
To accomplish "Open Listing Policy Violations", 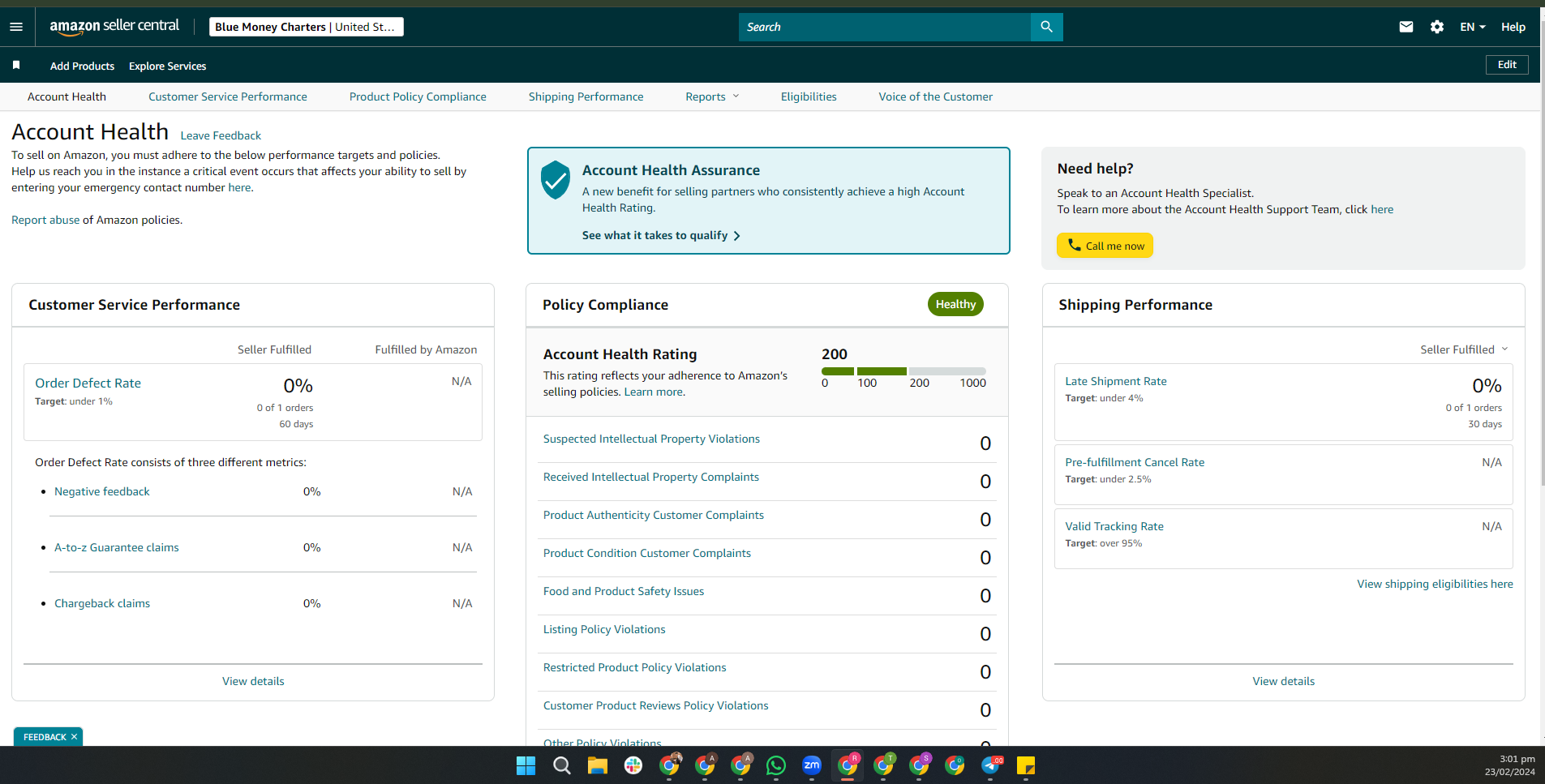I will pyautogui.click(x=604, y=629).
